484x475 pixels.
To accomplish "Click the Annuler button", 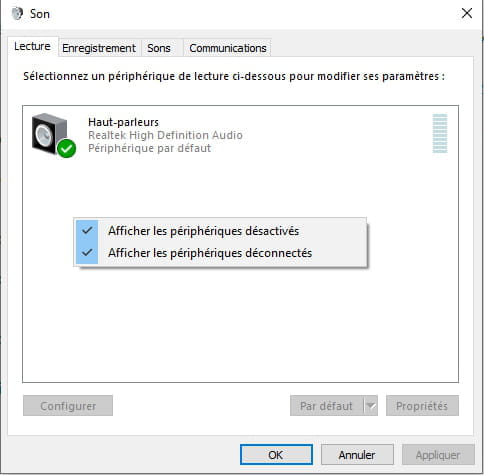I will coord(357,454).
